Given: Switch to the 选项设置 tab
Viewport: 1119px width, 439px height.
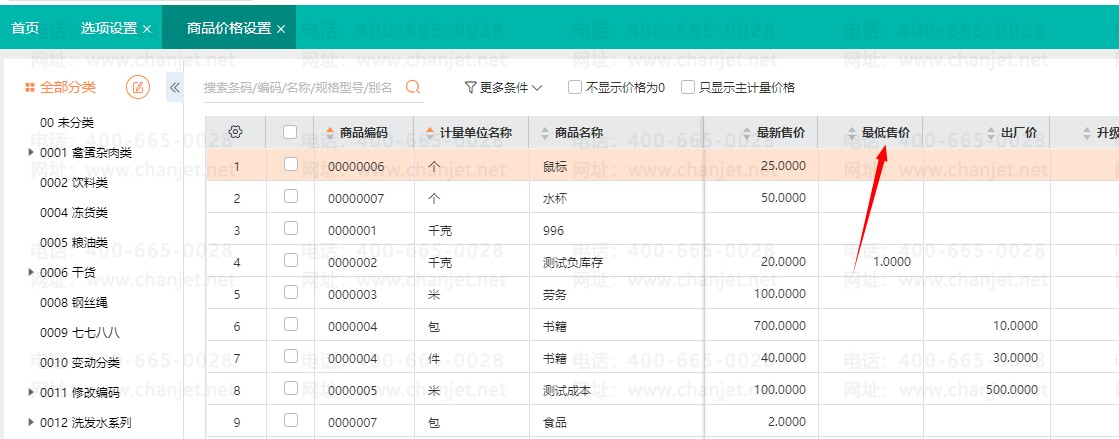Looking at the screenshot, I should 108,29.
